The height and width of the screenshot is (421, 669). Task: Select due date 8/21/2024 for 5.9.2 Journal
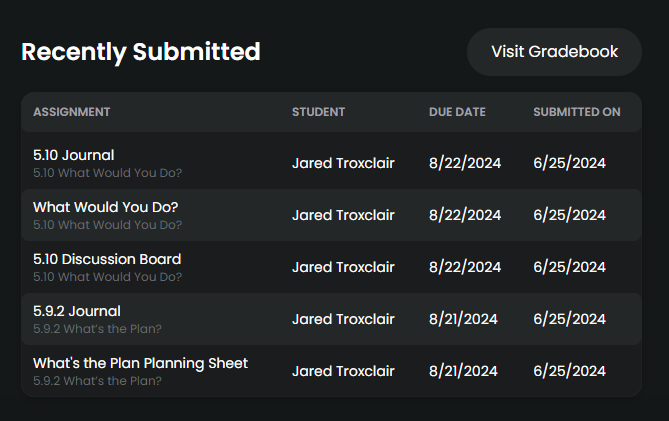[463, 319]
